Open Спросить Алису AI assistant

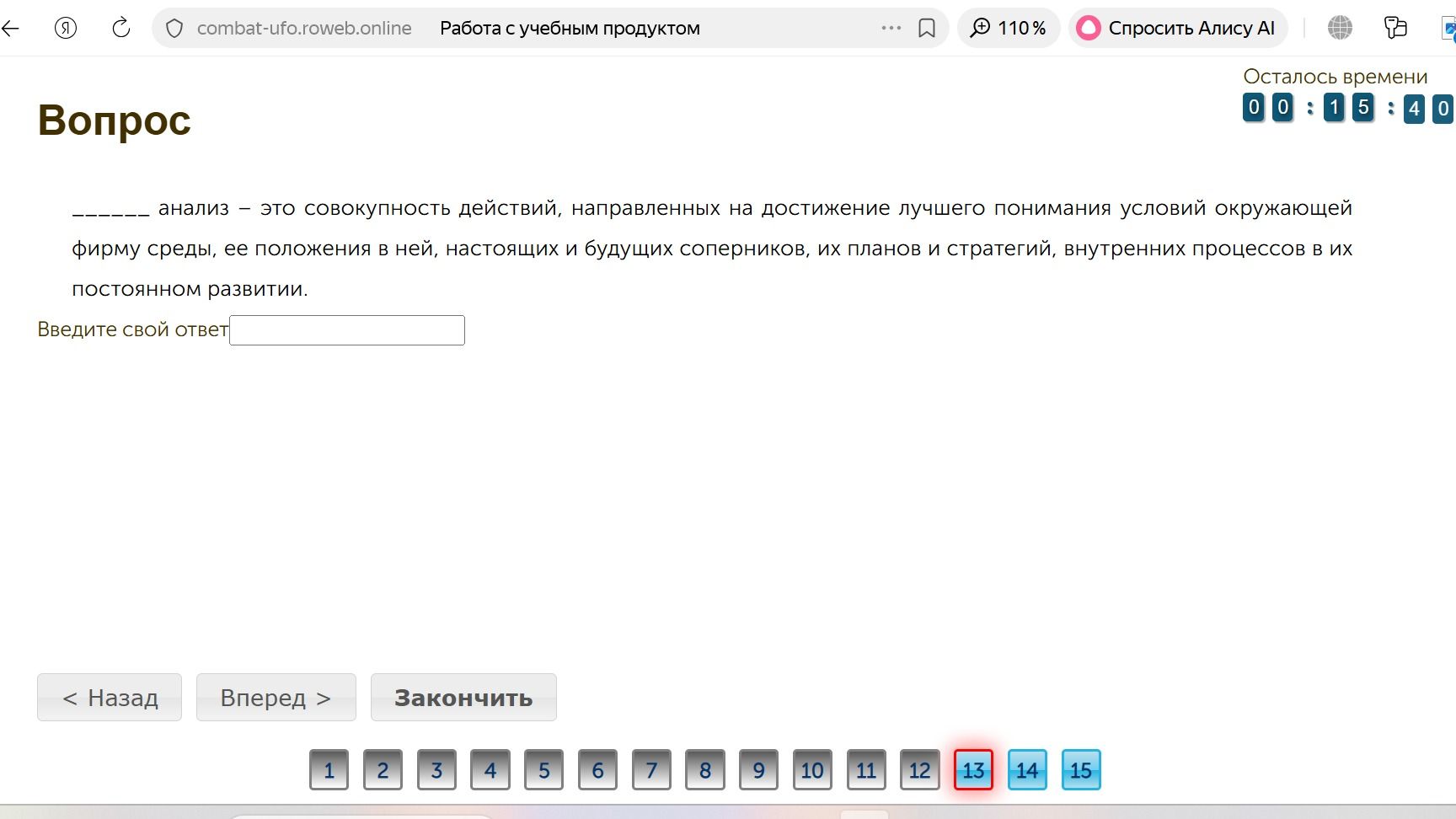coord(1178,28)
